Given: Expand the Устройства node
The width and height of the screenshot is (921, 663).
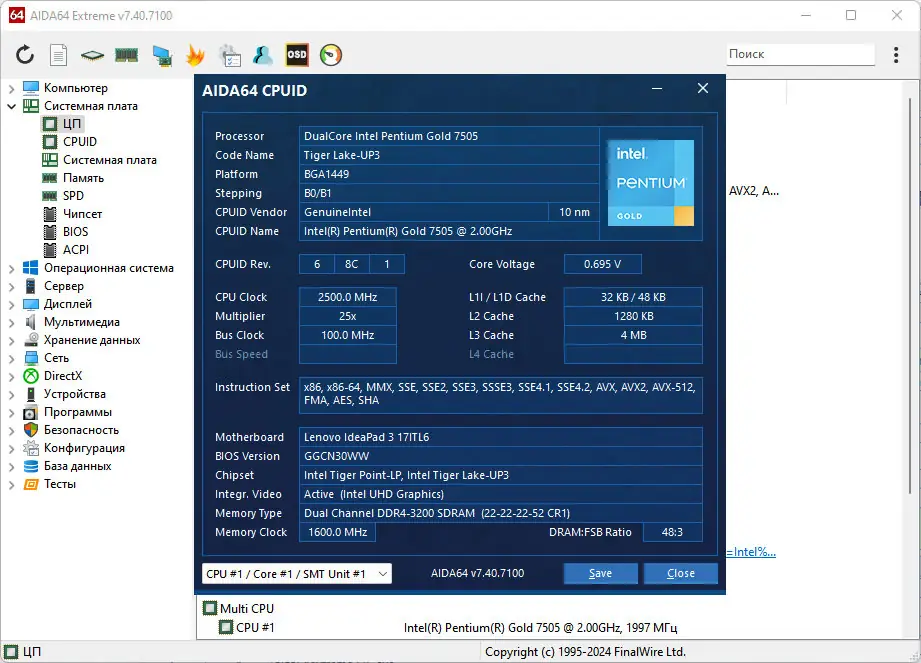Looking at the screenshot, I should coord(11,395).
